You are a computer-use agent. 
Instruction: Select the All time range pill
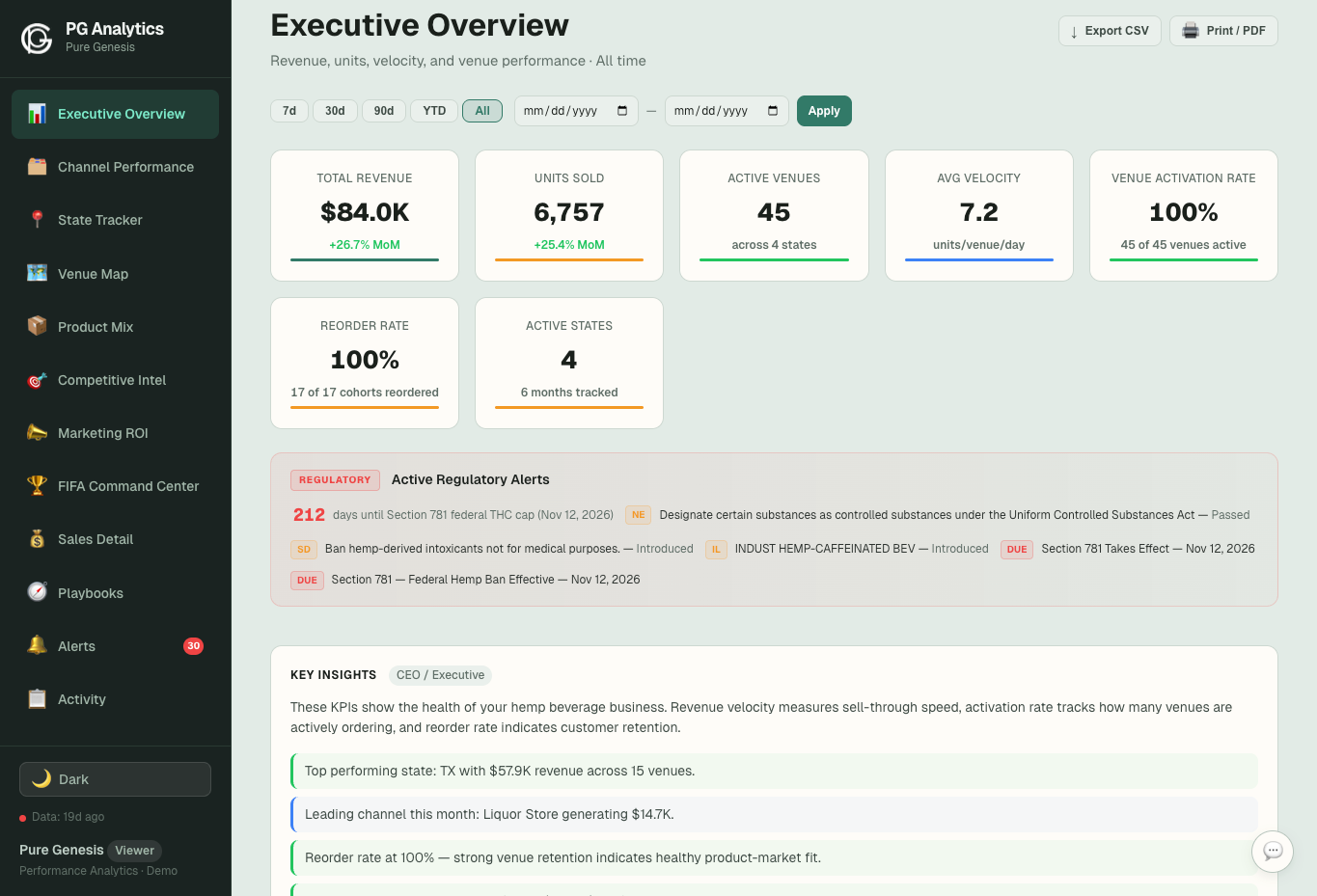482,110
